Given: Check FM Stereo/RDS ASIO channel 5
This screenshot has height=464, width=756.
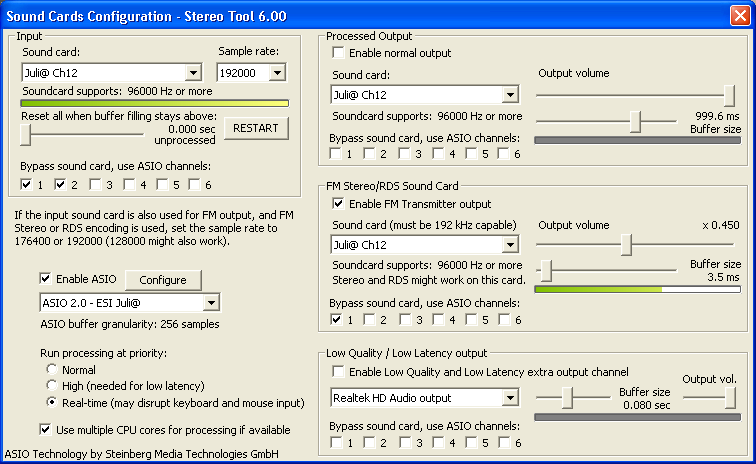Looking at the screenshot, I should click(472, 319).
